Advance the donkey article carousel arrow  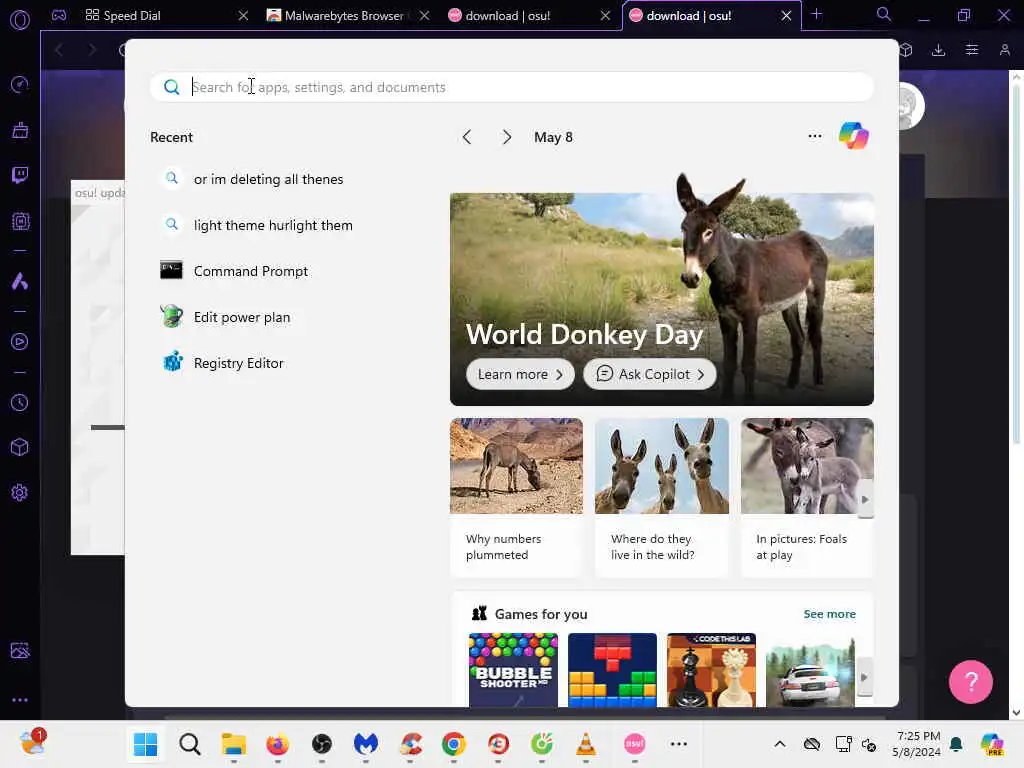pyautogui.click(x=865, y=500)
